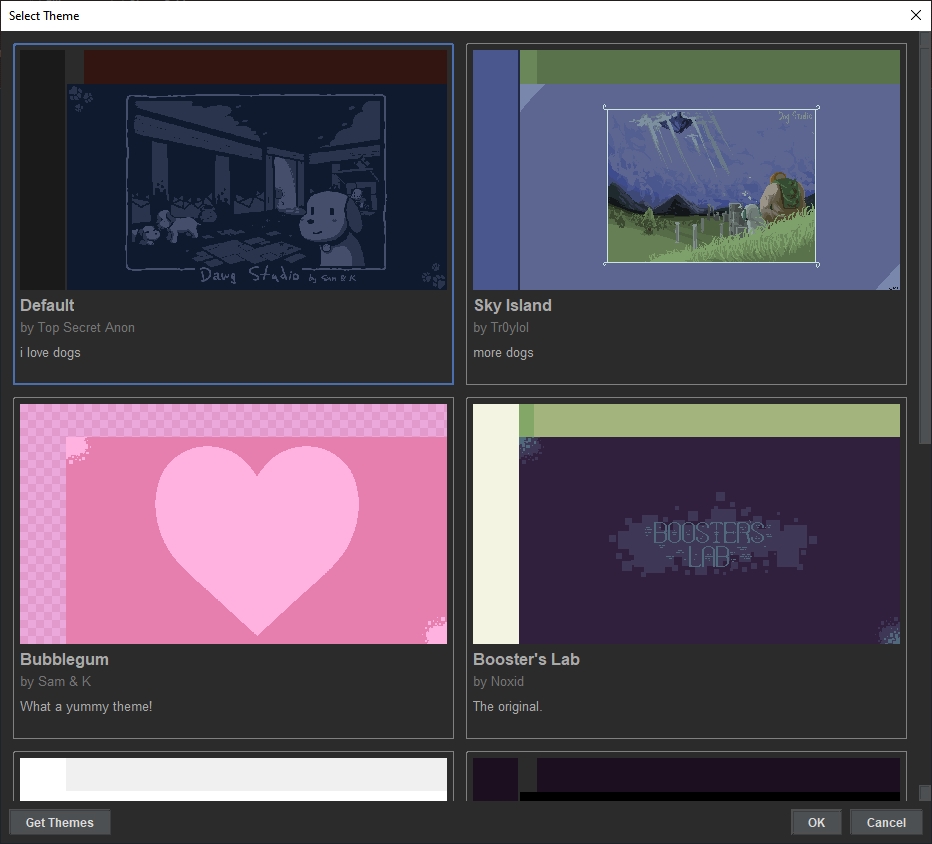Select the dark purple theme preview at bottom right

[x=686, y=779]
